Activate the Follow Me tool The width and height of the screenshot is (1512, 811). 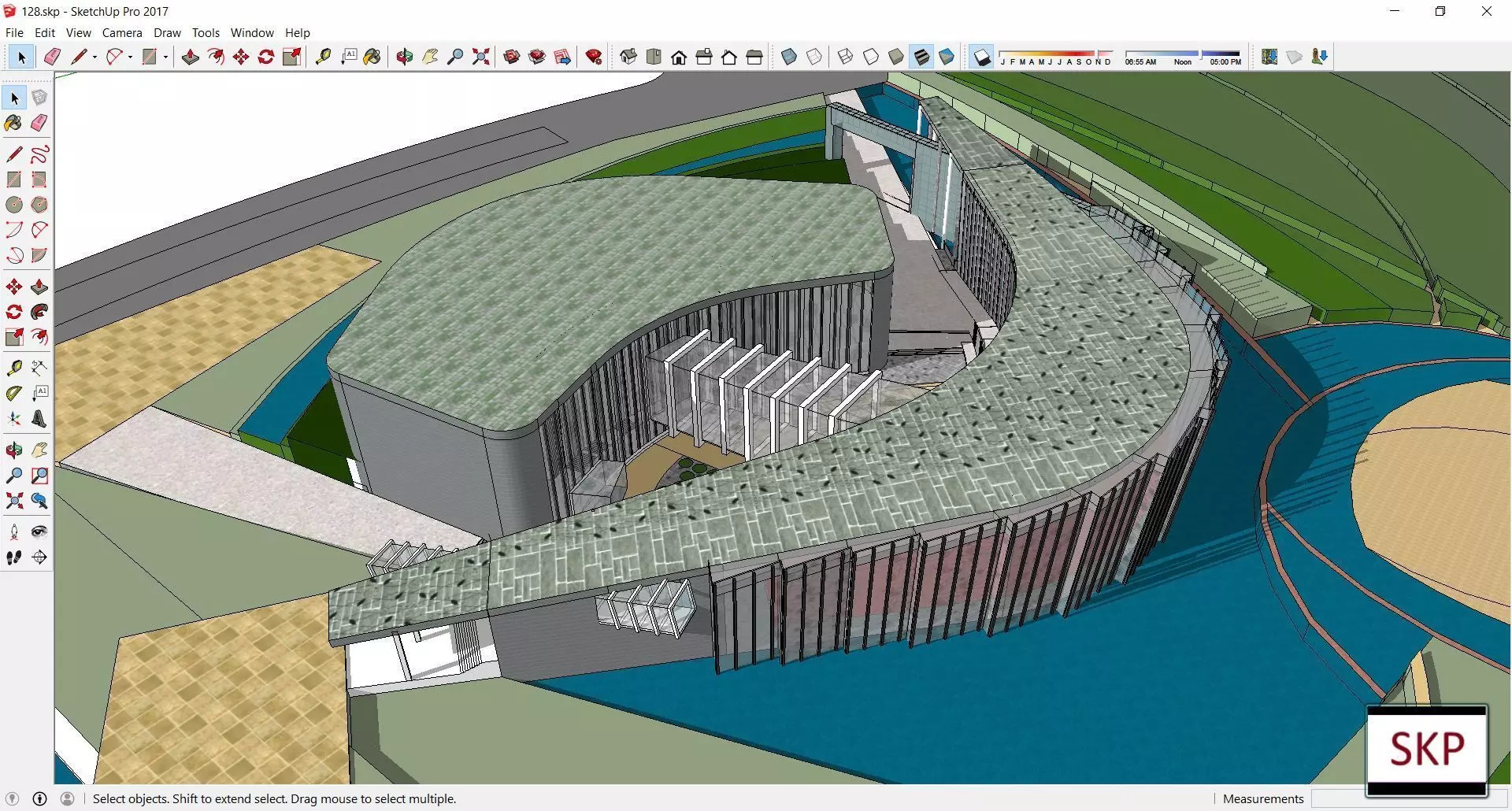click(x=39, y=312)
